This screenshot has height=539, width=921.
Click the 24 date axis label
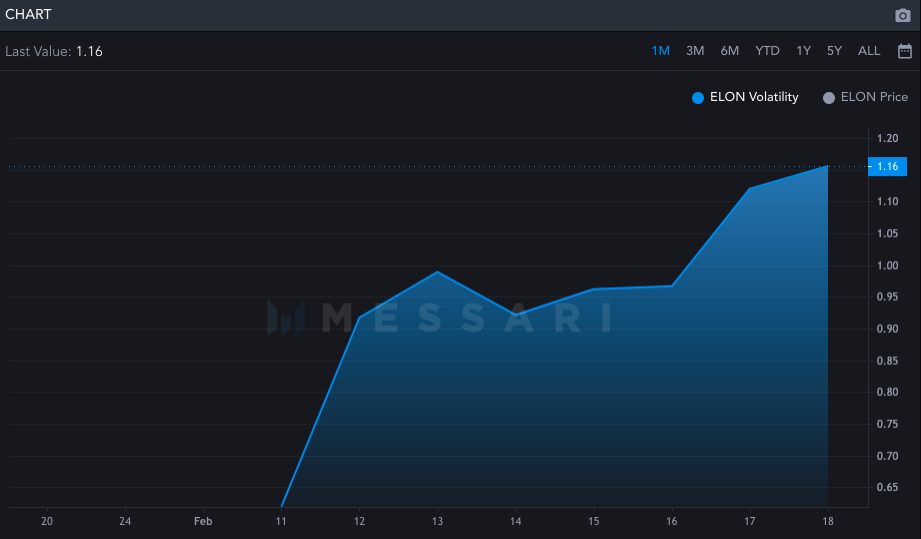point(125,521)
